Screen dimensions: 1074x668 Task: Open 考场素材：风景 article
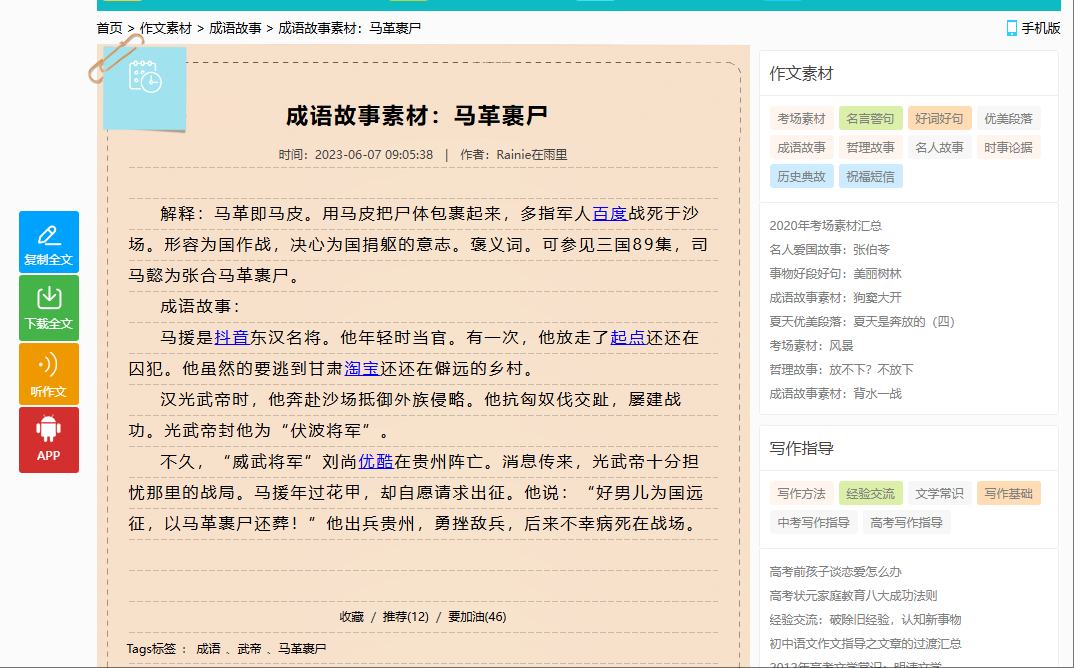[811, 345]
